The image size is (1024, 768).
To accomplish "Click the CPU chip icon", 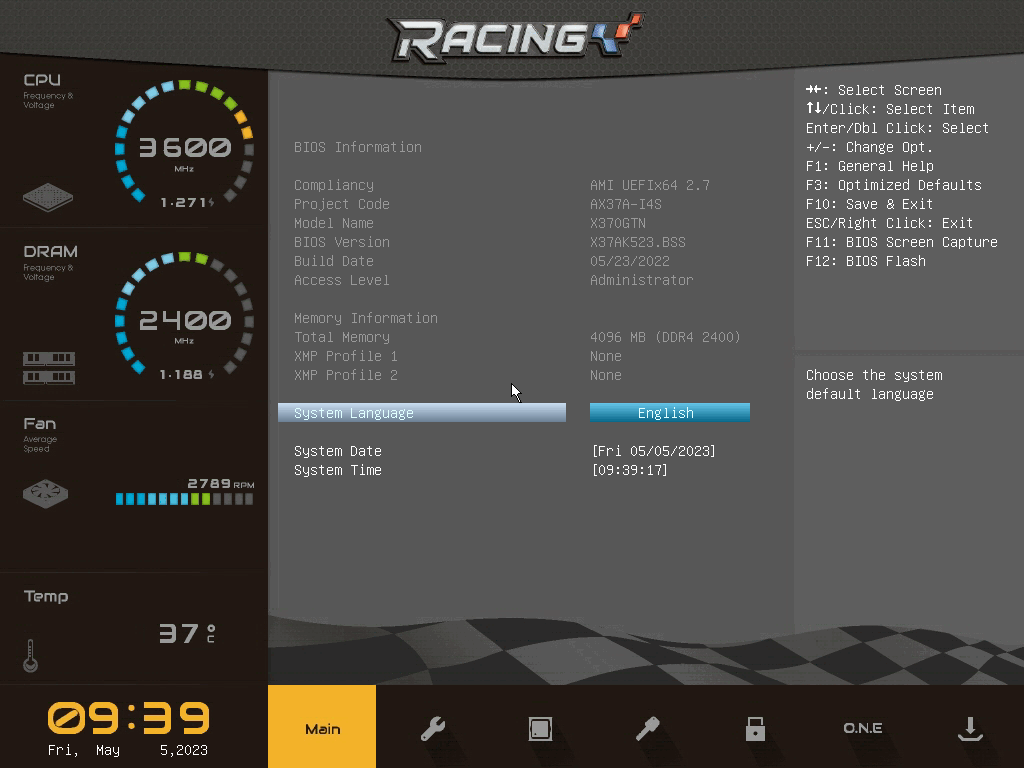I will click(x=48, y=197).
